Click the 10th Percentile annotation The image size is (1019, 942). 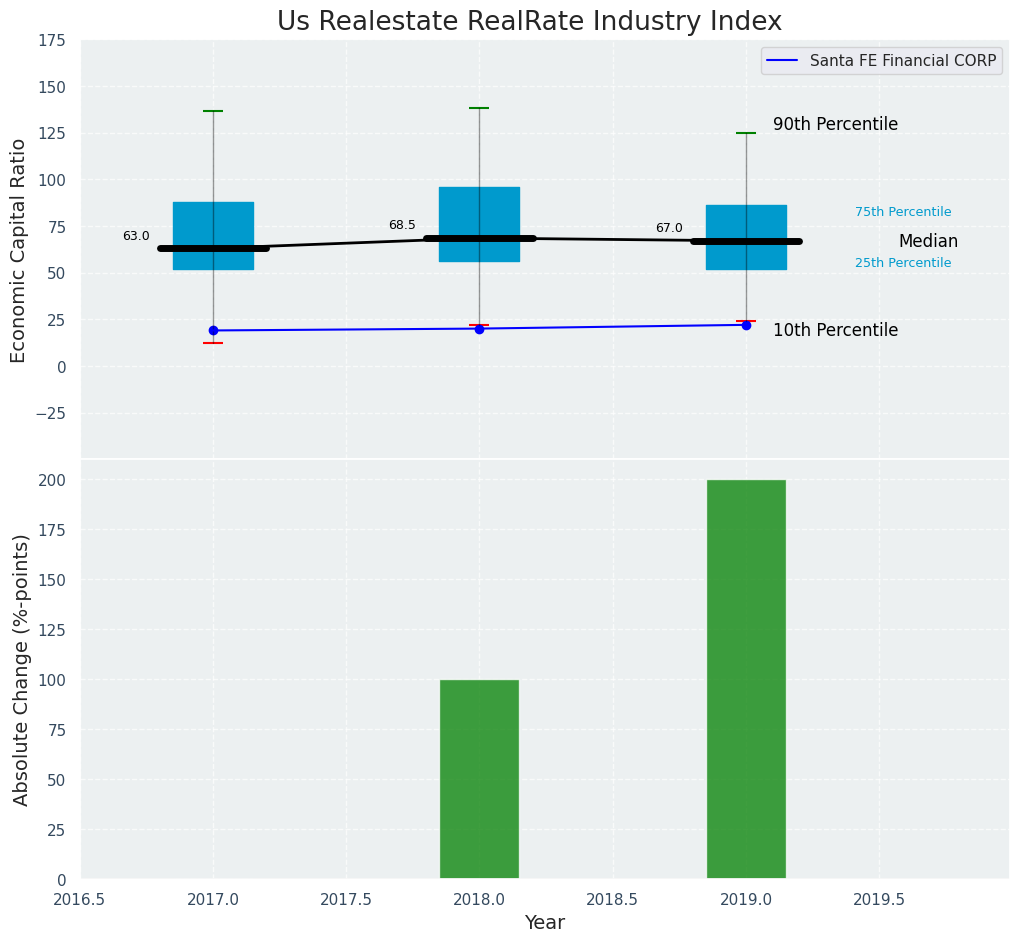(835, 330)
